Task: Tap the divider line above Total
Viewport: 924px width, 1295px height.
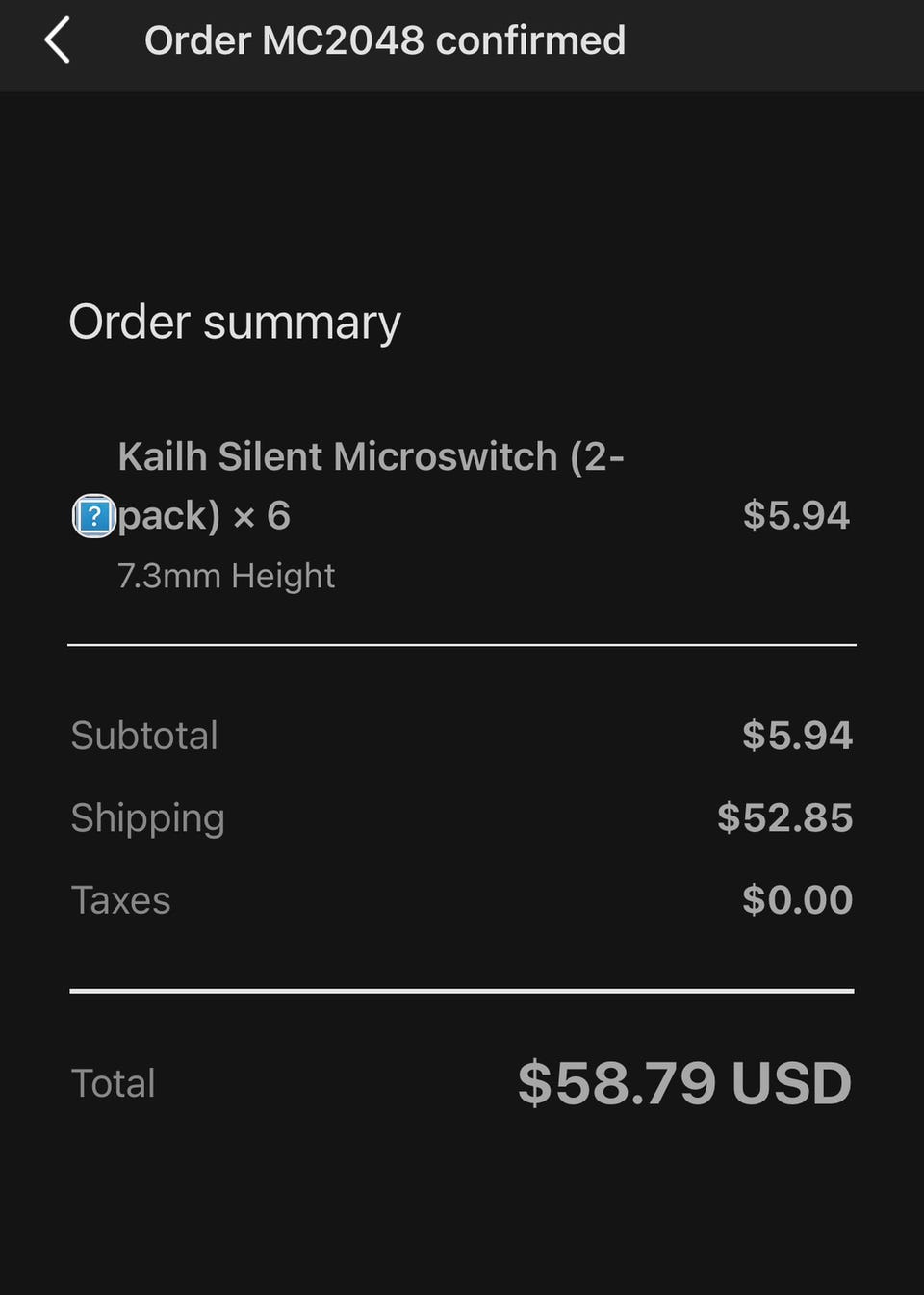Action: [x=462, y=990]
